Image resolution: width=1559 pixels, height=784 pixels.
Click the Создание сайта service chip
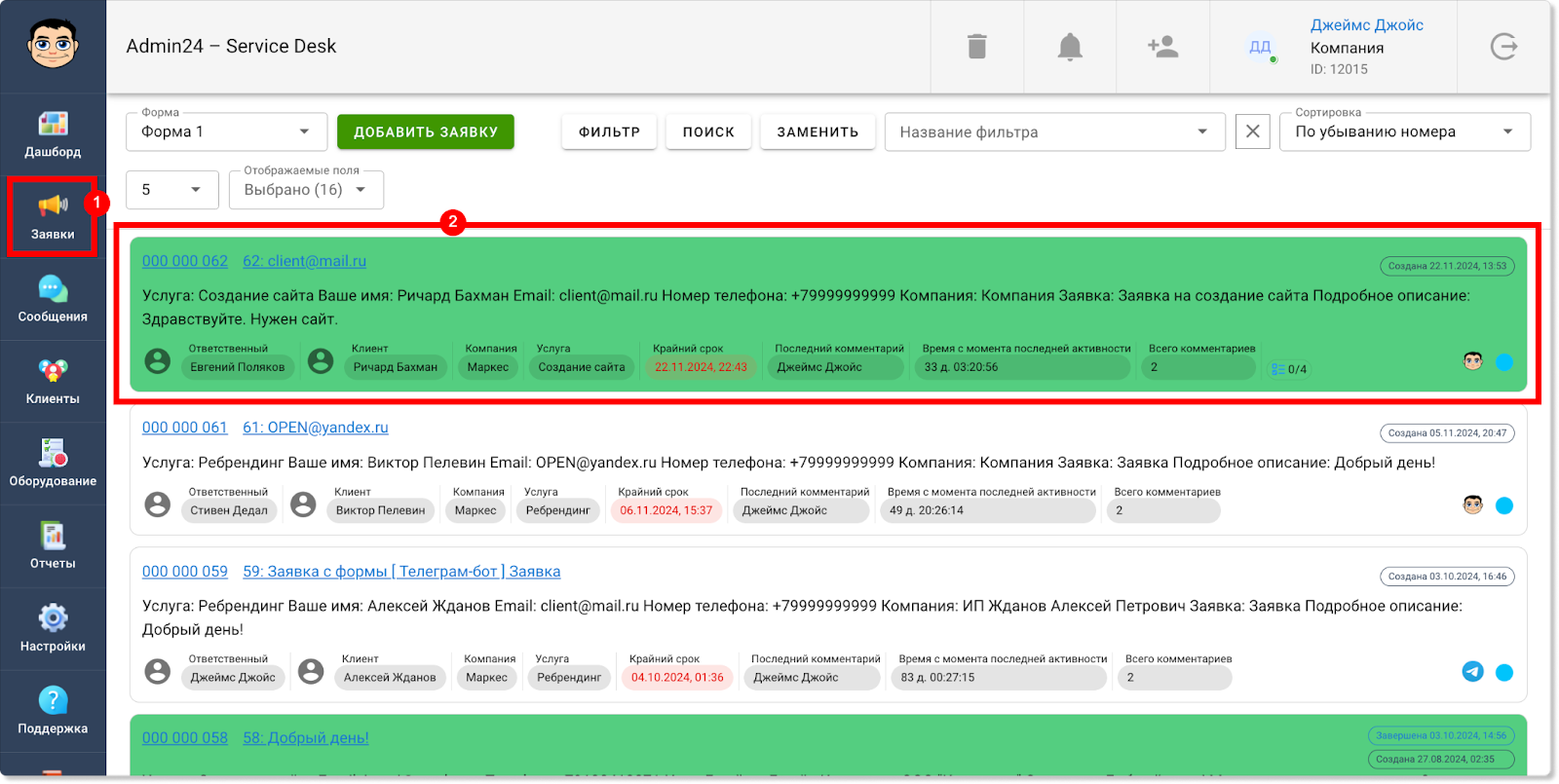coord(582,367)
